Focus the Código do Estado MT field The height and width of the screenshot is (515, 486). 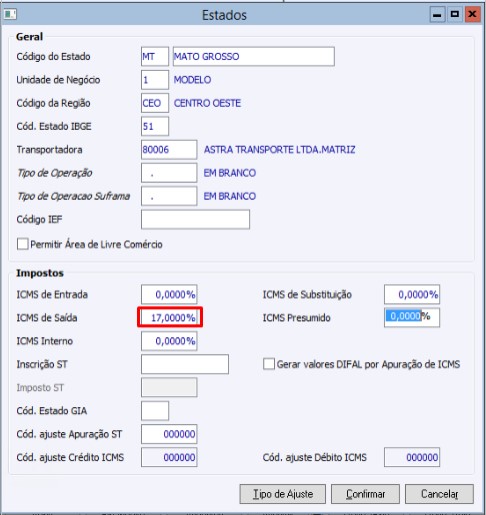coord(155,56)
